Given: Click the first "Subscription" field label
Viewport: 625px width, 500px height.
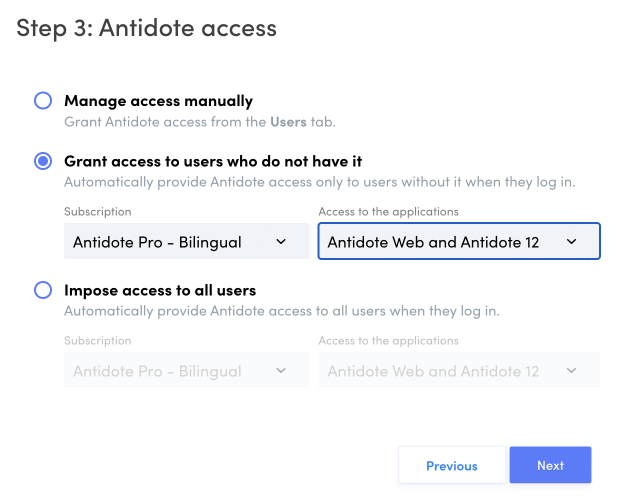Looking at the screenshot, I should [97, 212].
